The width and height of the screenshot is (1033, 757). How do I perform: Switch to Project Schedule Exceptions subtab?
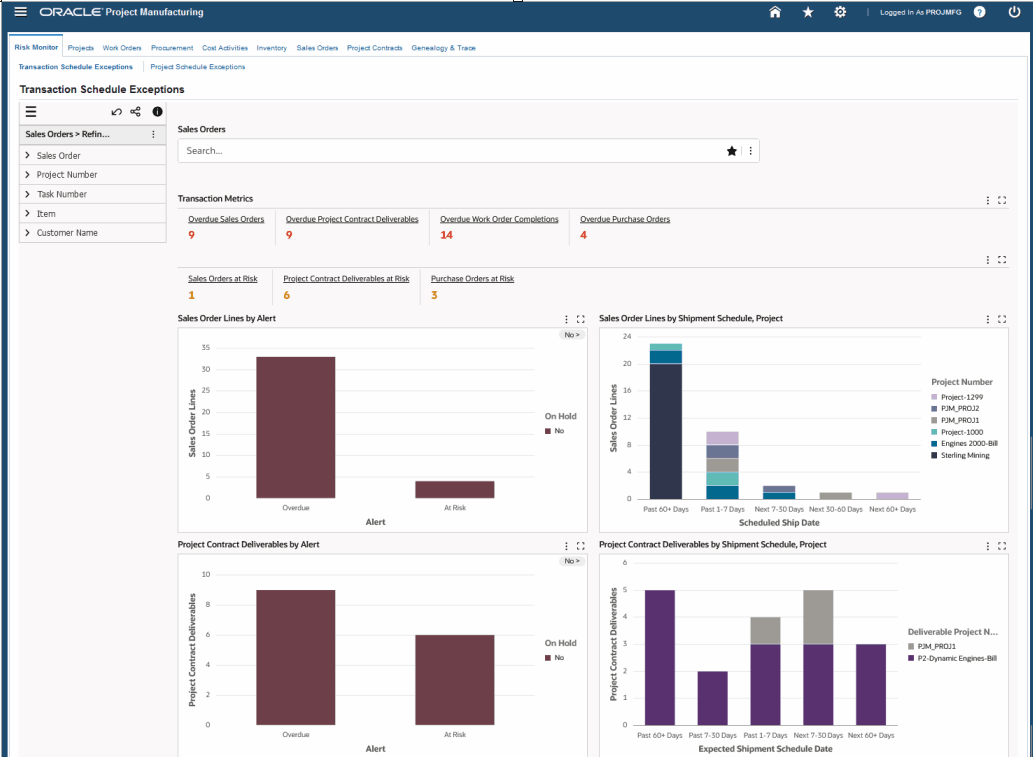[x=198, y=67]
